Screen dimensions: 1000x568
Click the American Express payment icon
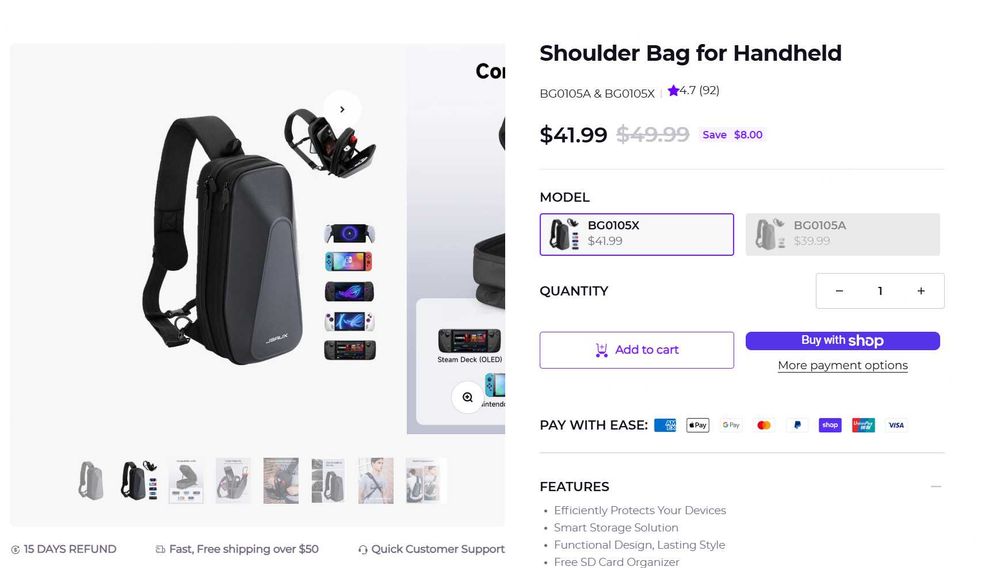tap(665, 425)
